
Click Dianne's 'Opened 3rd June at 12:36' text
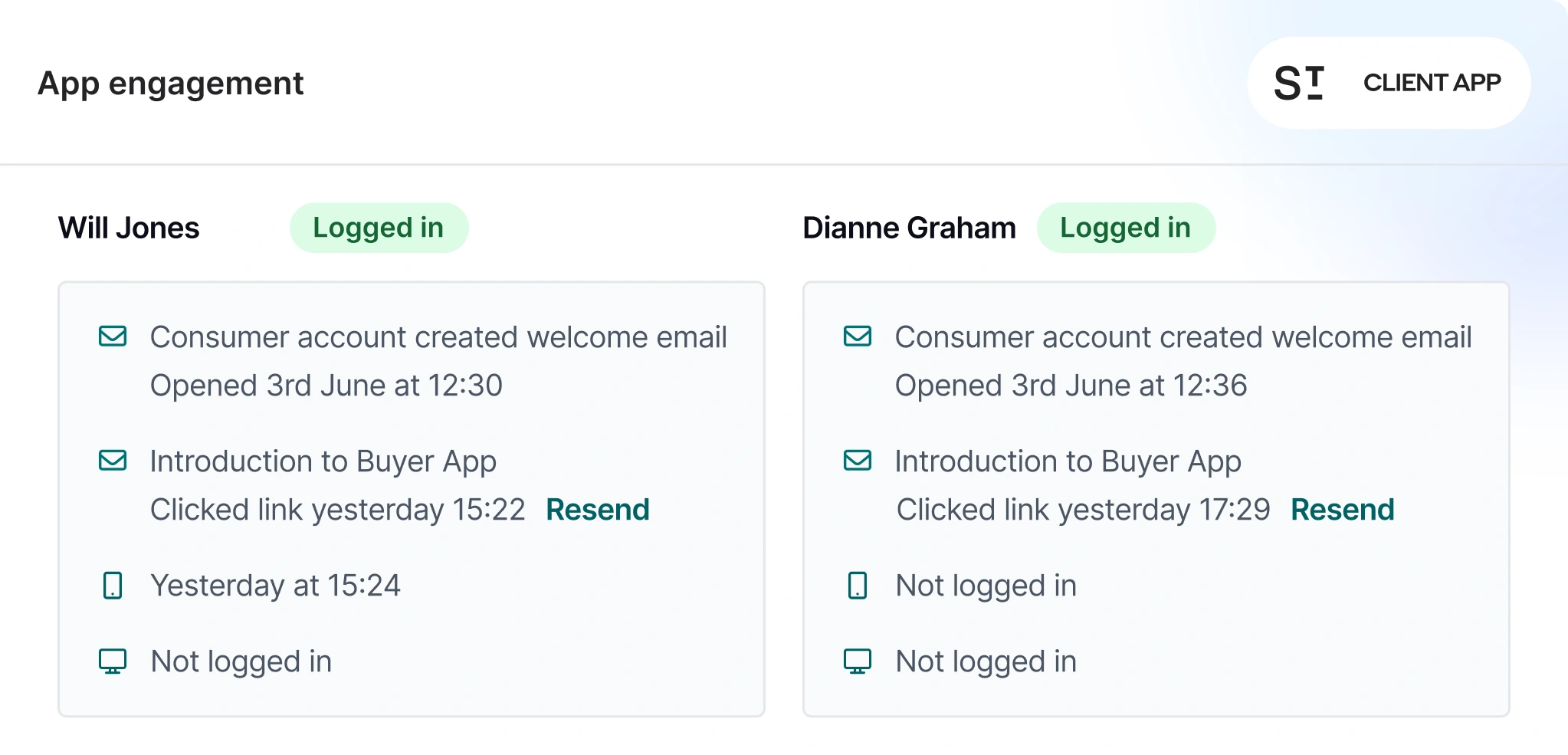[x=1071, y=386]
